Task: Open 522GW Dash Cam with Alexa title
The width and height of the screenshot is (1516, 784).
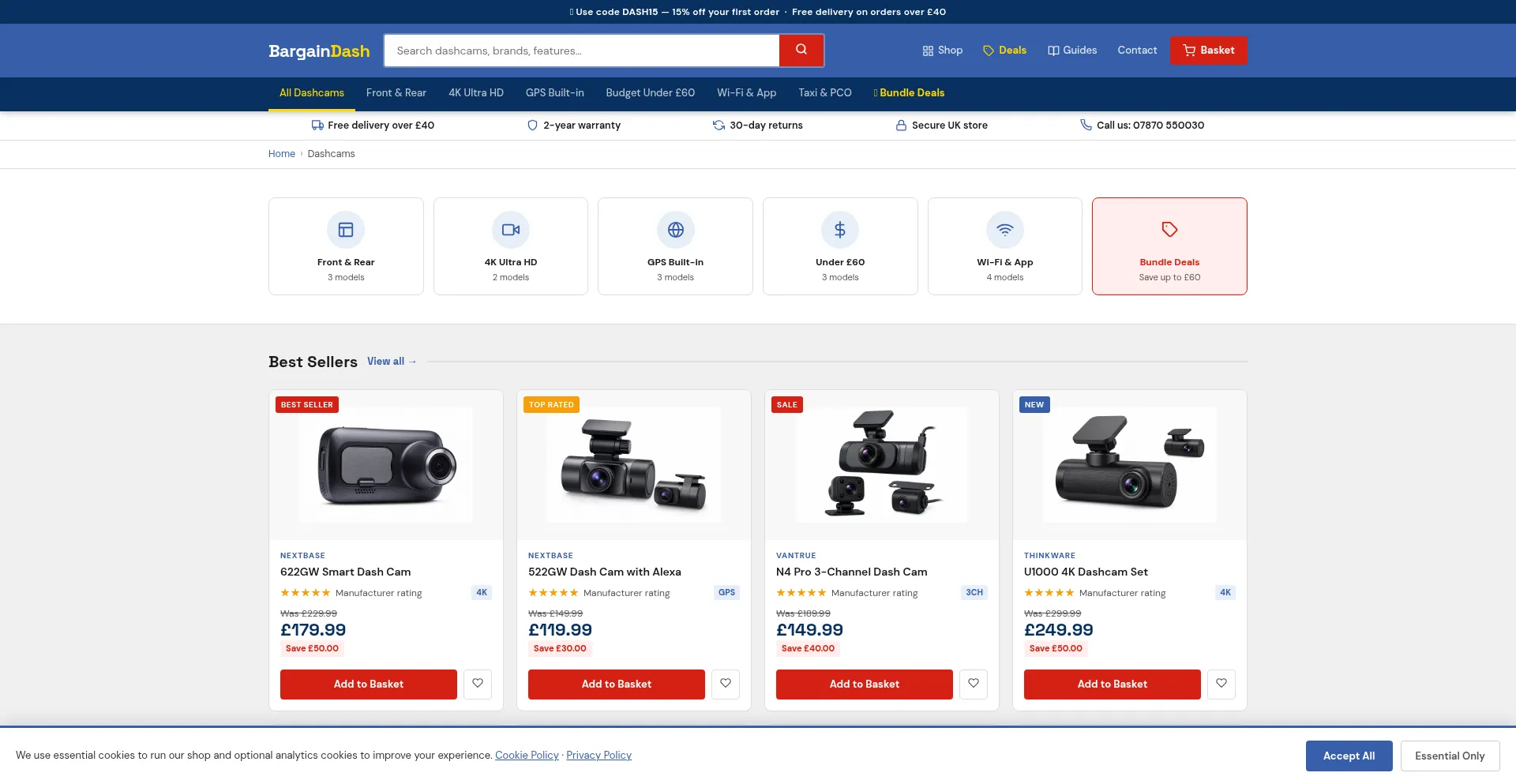Action: tap(605, 572)
